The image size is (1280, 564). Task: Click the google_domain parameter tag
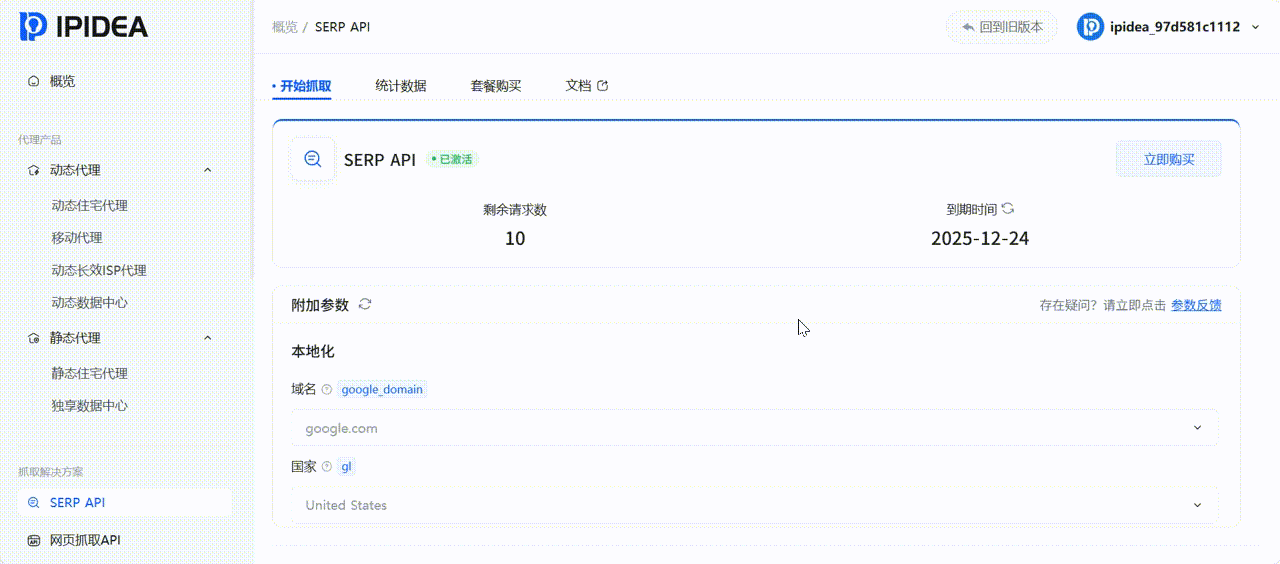382,389
